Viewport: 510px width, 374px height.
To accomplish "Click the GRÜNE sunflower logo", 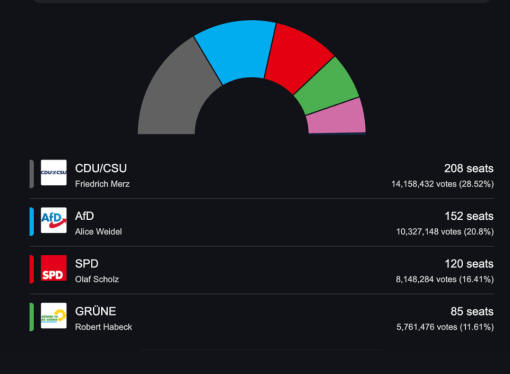I will tap(54, 316).
